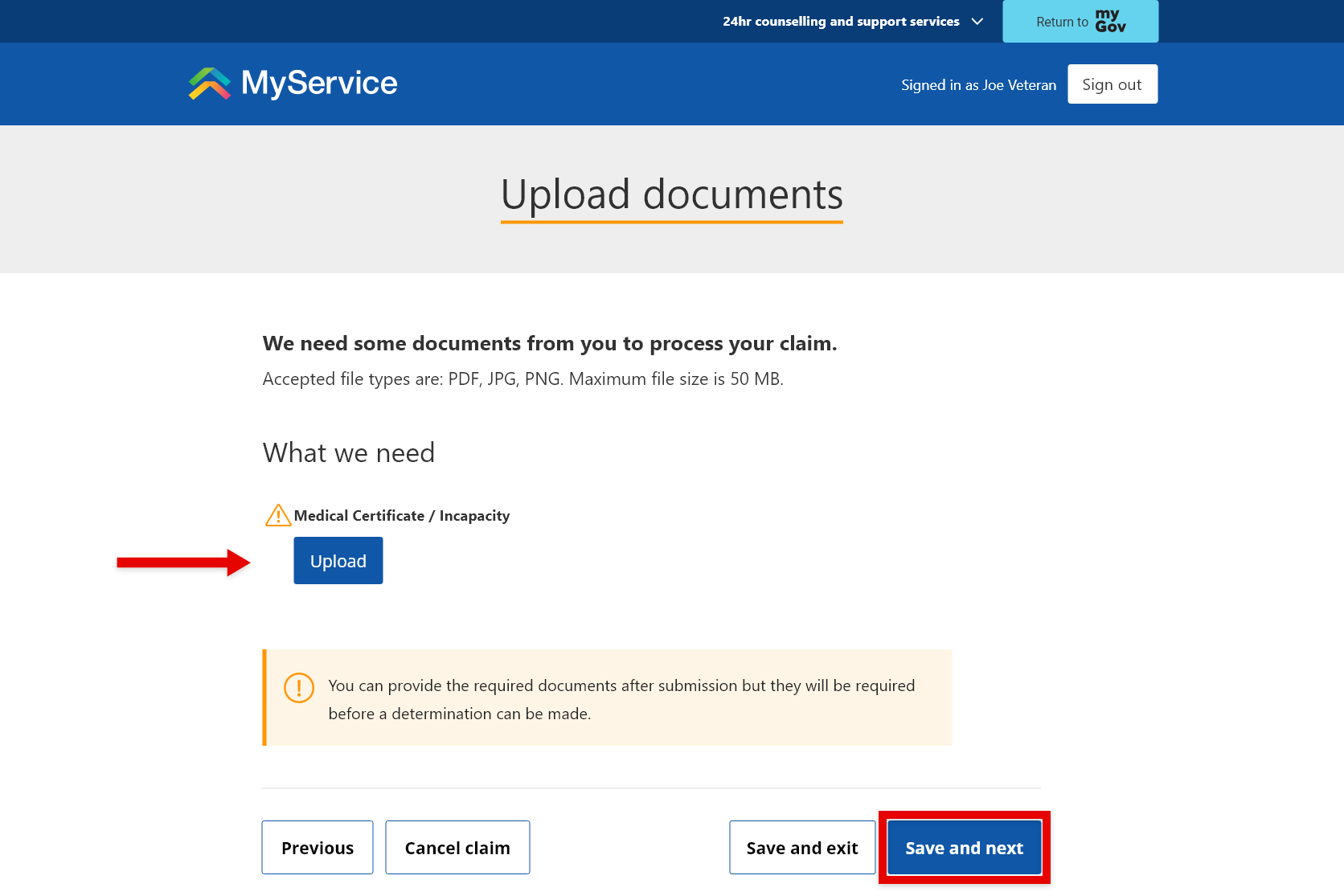
Task: Click the 'Upload documents' heading
Action: (x=672, y=194)
